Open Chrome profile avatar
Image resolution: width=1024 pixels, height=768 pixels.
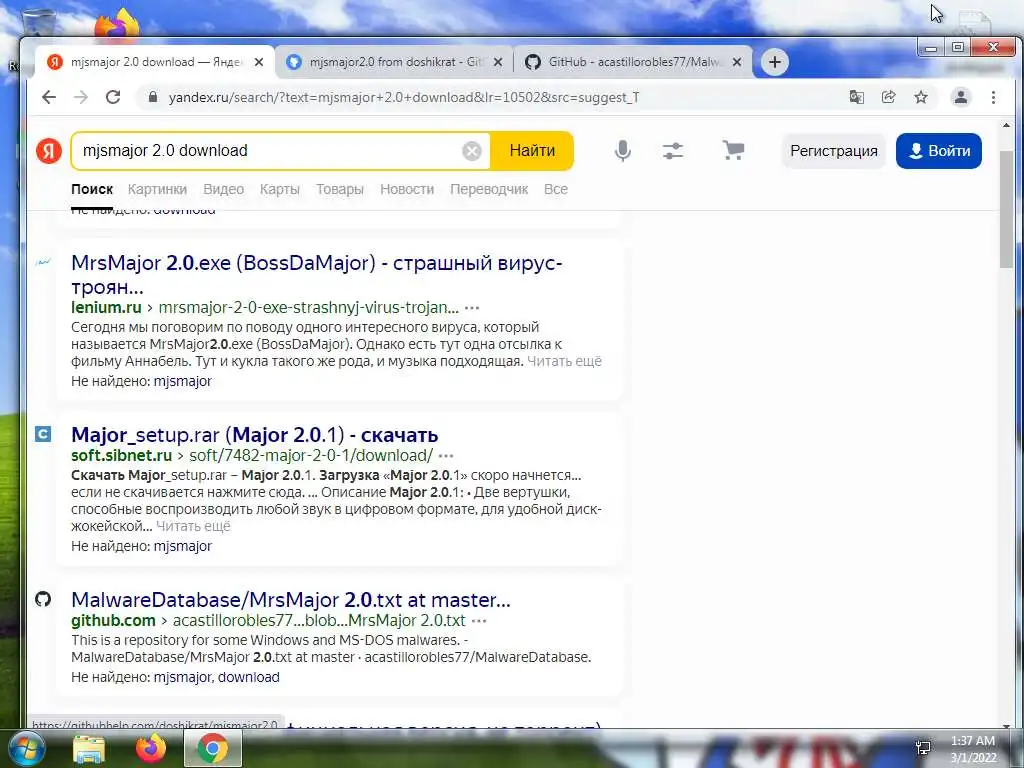tap(961, 97)
